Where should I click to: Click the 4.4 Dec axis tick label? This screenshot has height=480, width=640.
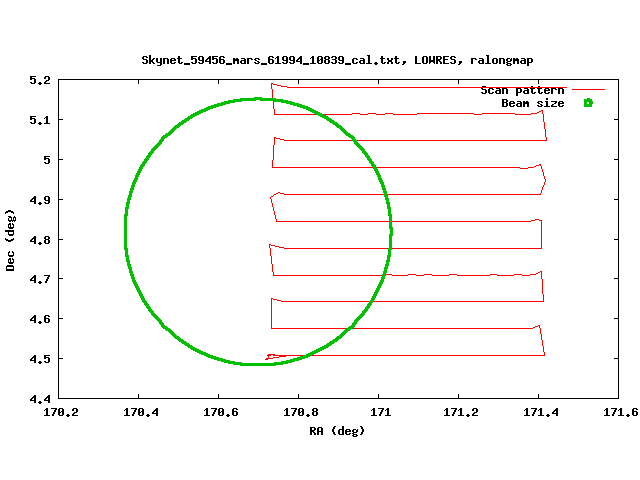click(40, 399)
